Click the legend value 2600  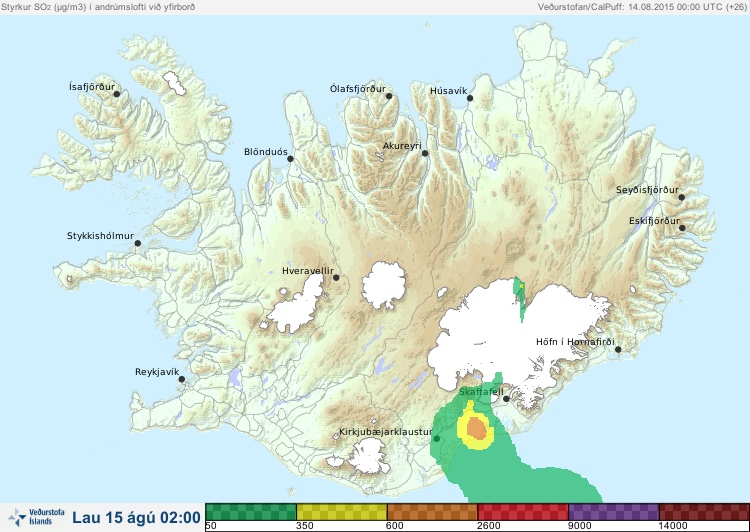(489, 526)
